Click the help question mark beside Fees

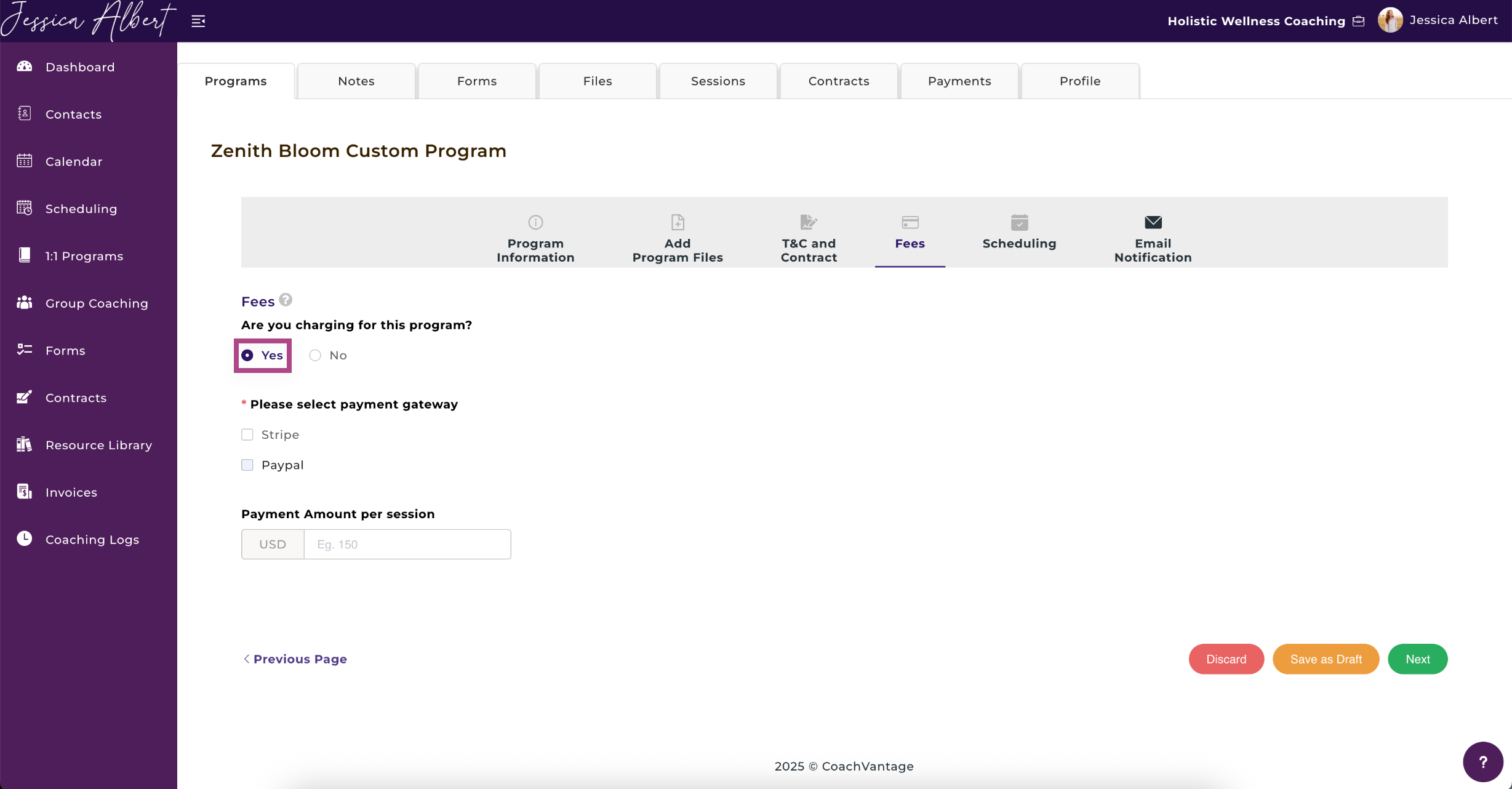click(x=286, y=300)
